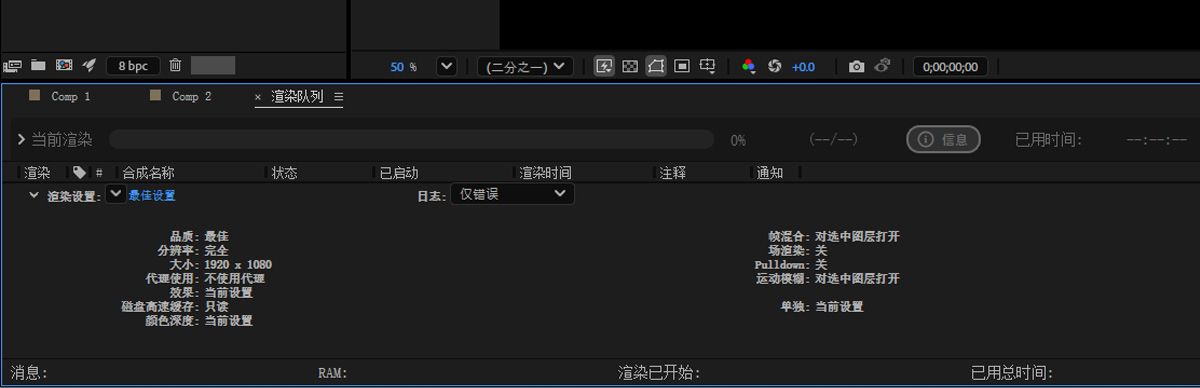
Task: Close the 渲染队列 panel tab
Action: click(x=258, y=97)
